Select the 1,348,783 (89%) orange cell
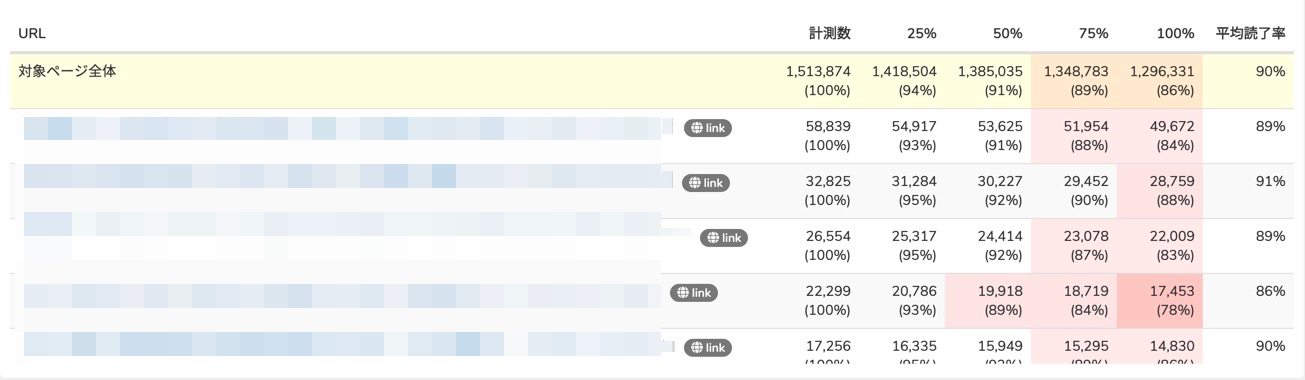The width and height of the screenshot is (1305, 380). (1074, 81)
